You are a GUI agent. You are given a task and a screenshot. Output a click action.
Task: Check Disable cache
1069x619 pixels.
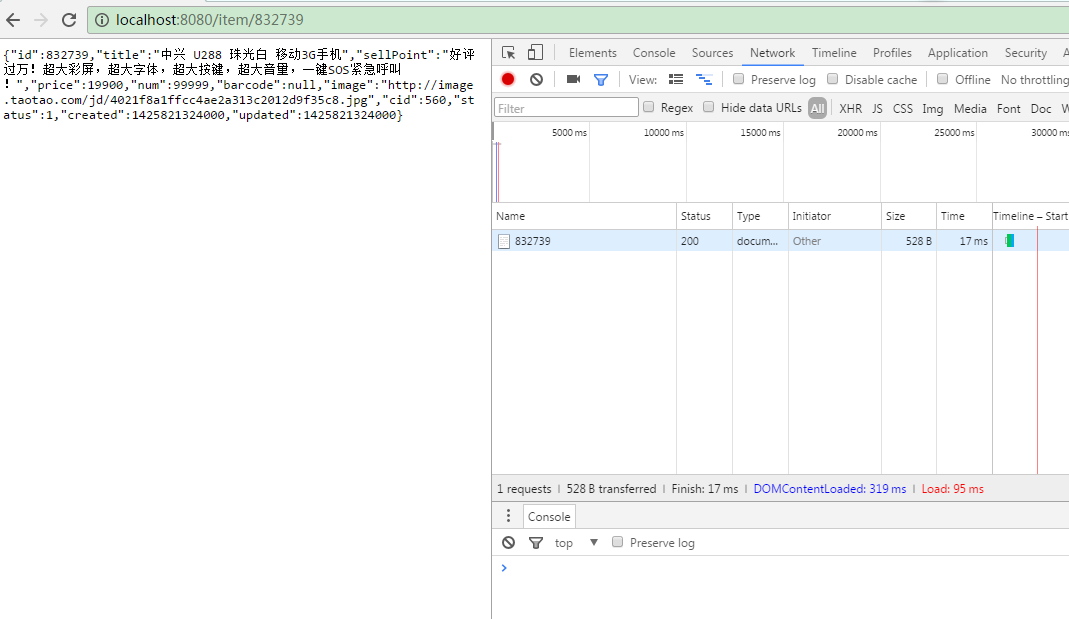click(832, 79)
